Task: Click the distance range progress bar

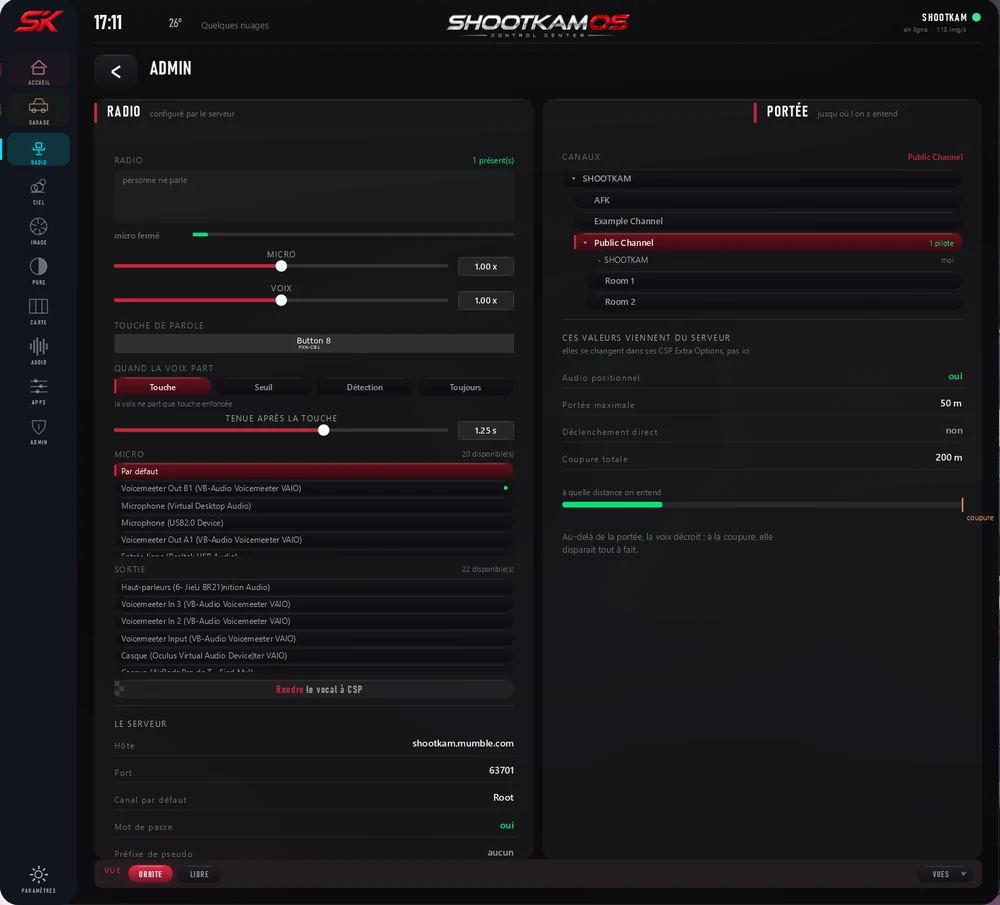Action: coord(762,504)
